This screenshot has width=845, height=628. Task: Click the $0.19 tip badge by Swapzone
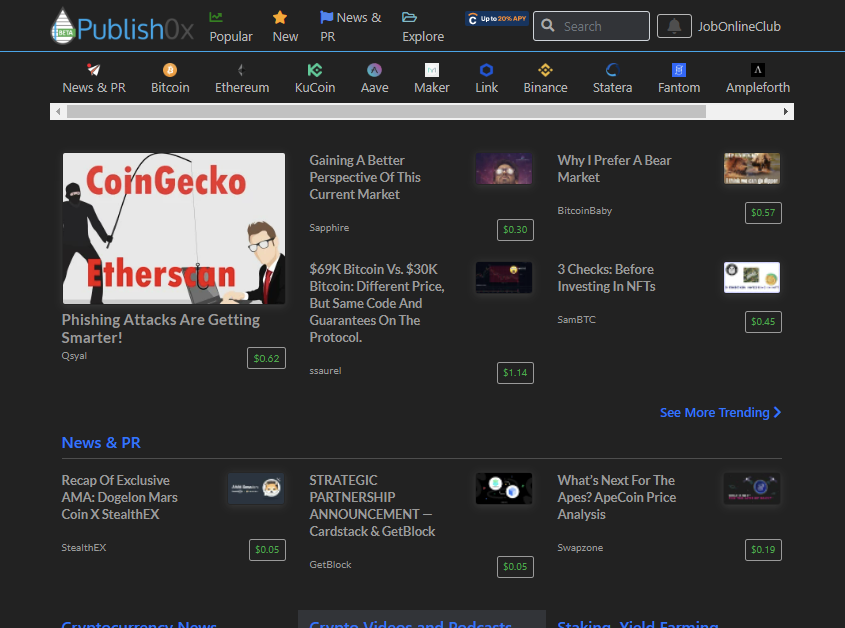(763, 550)
